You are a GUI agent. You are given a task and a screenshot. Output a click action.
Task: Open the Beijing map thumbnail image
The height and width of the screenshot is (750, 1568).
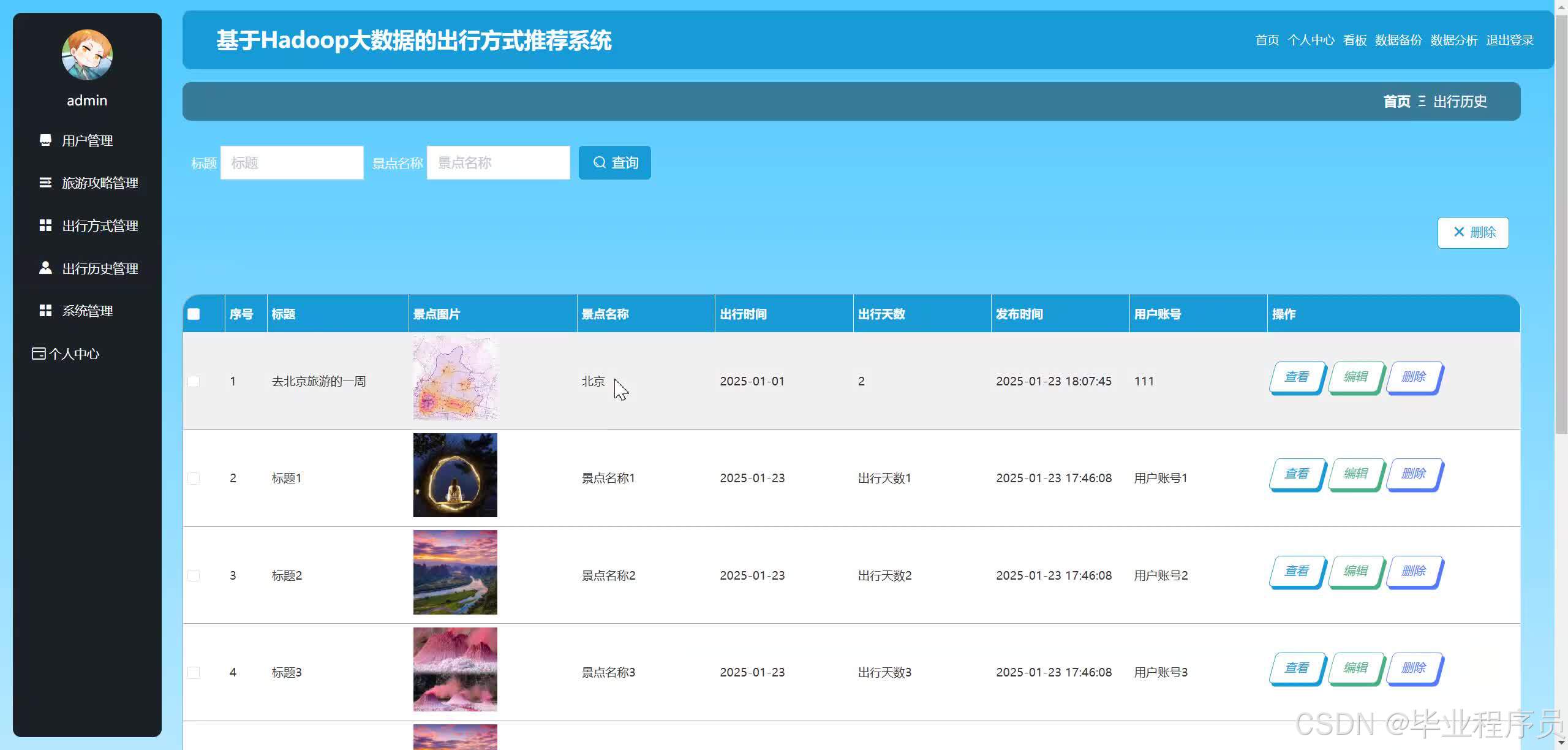tap(455, 378)
